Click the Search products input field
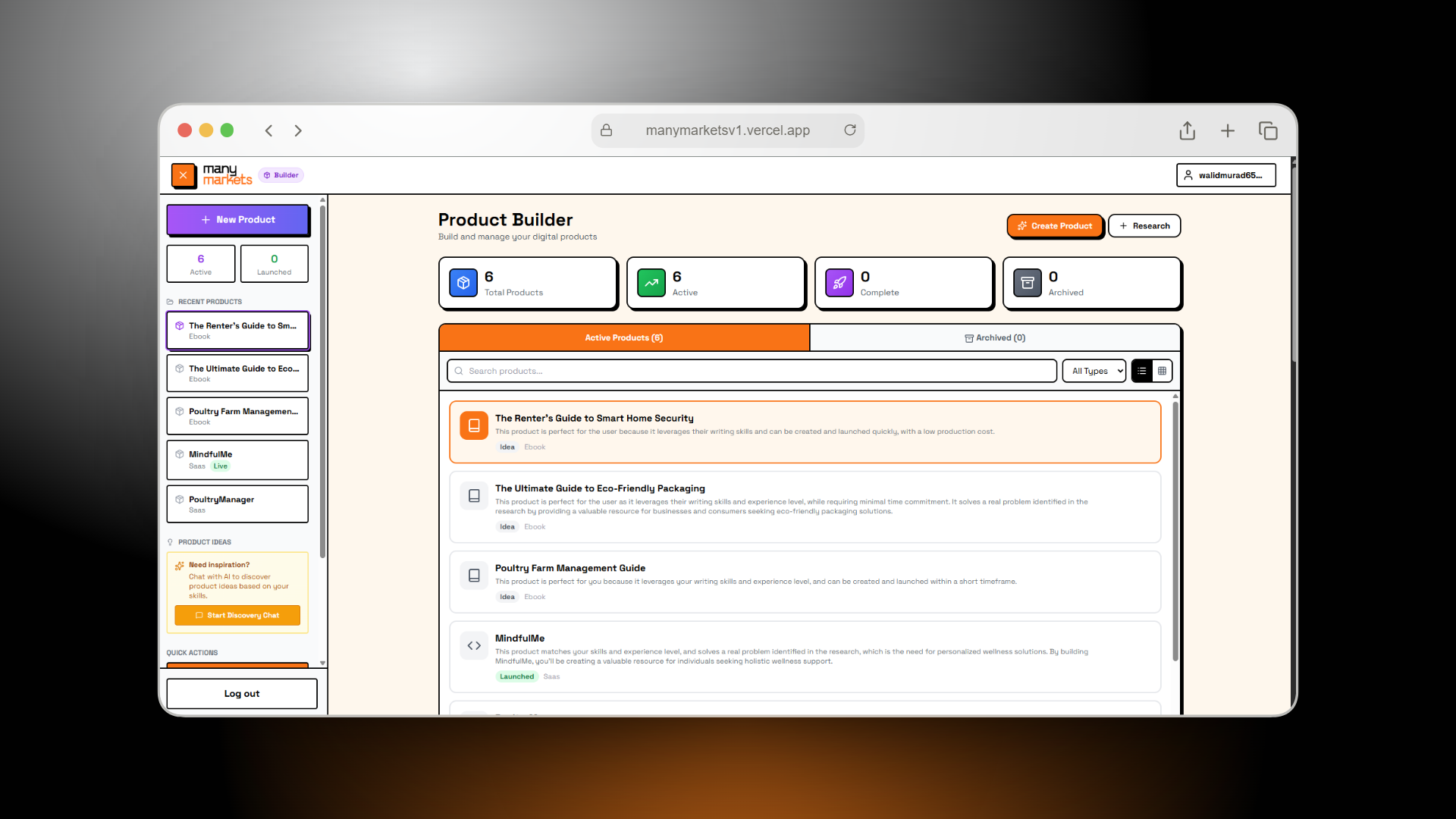Image resolution: width=1456 pixels, height=819 pixels. coord(751,371)
